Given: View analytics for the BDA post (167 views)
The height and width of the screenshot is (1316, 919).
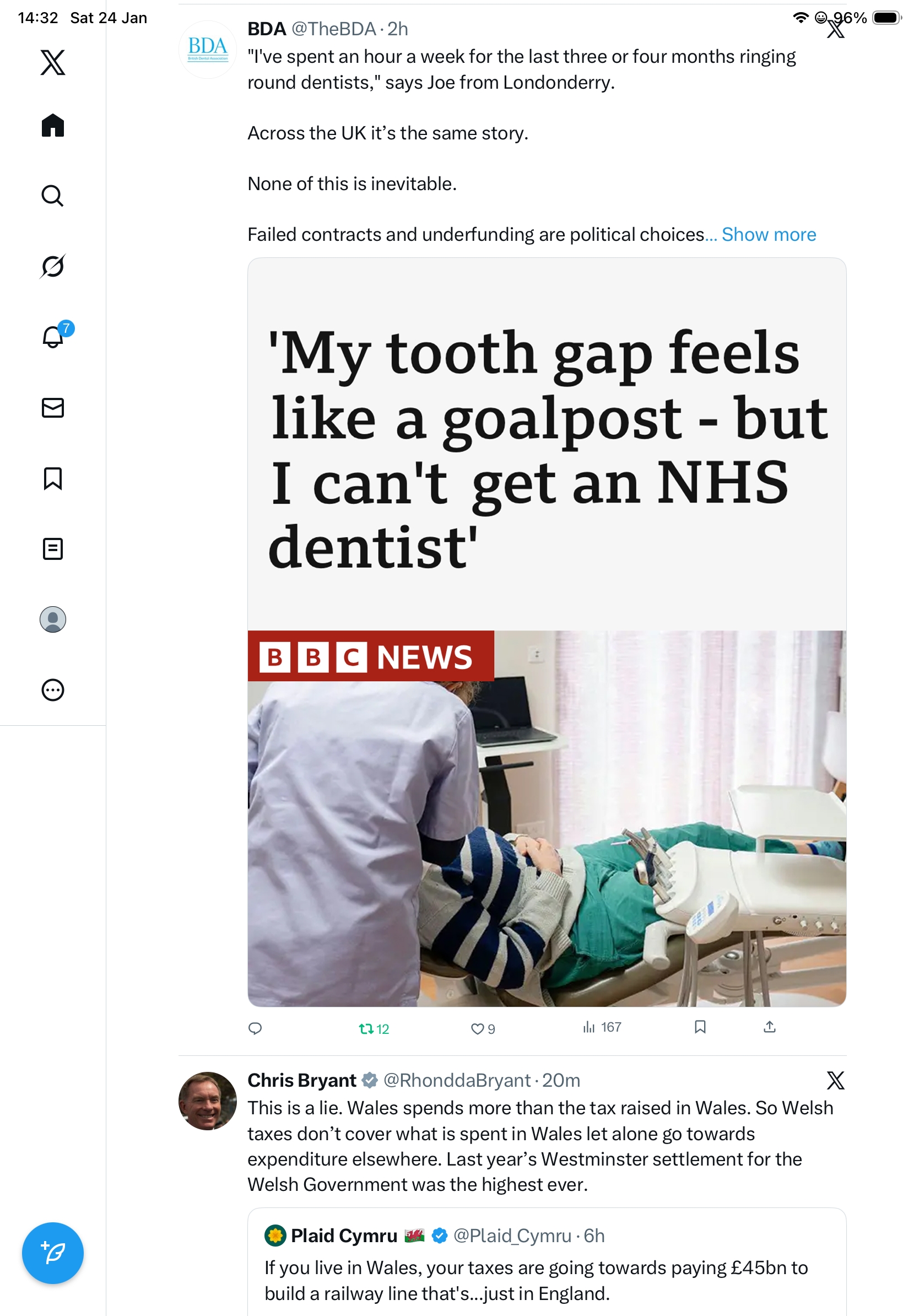Looking at the screenshot, I should tap(602, 1027).
